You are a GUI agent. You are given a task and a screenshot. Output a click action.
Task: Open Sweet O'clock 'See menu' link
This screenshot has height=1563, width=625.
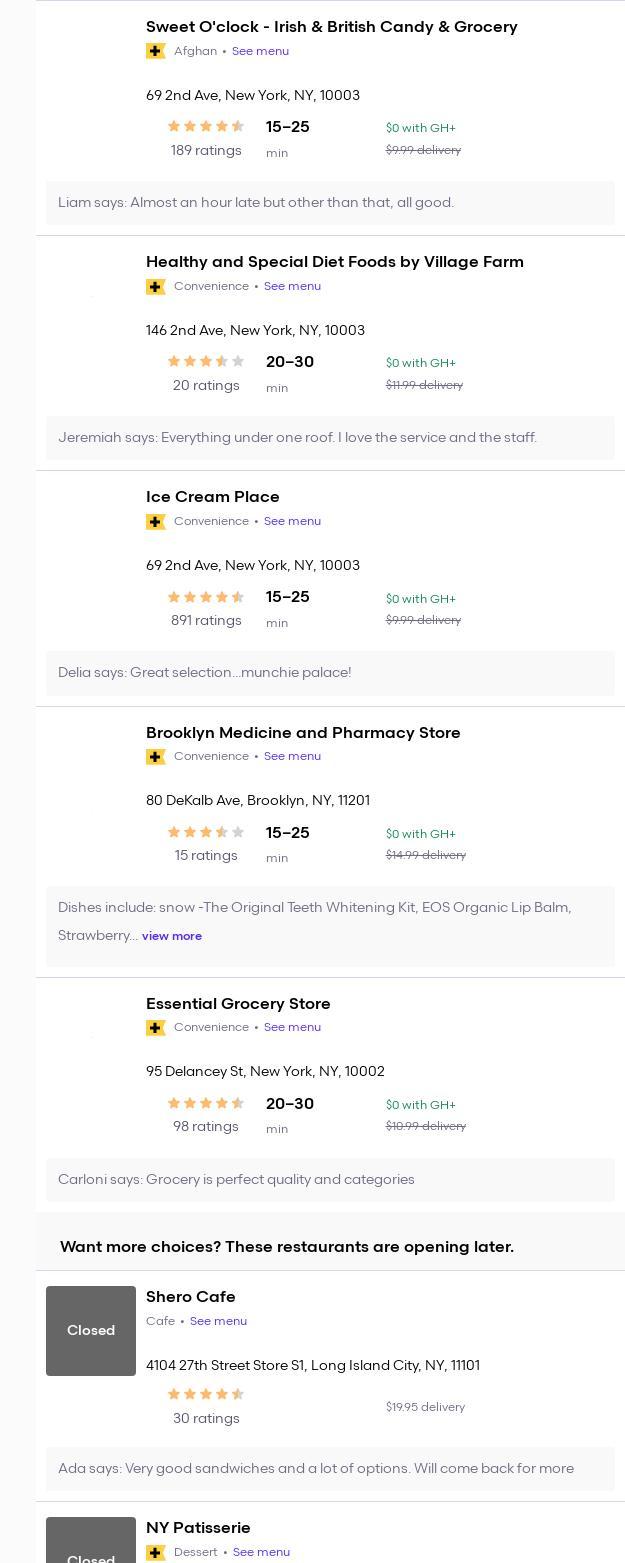click(x=260, y=51)
